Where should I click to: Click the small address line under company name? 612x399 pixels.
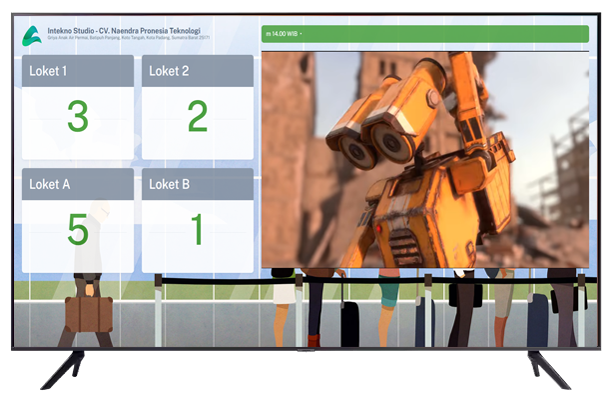[128, 38]
